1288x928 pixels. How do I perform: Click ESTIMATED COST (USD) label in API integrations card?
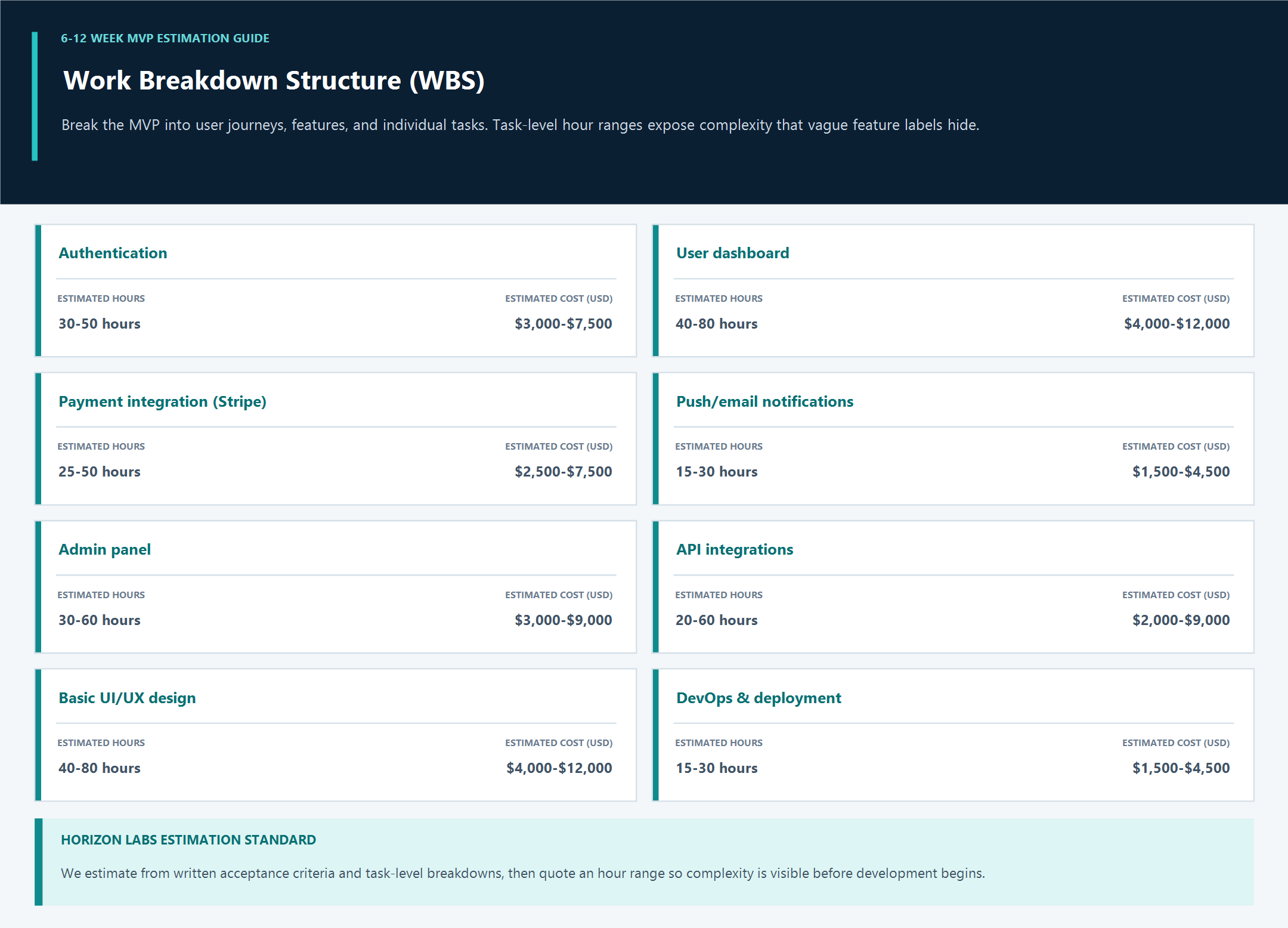tap(1176, 595)
